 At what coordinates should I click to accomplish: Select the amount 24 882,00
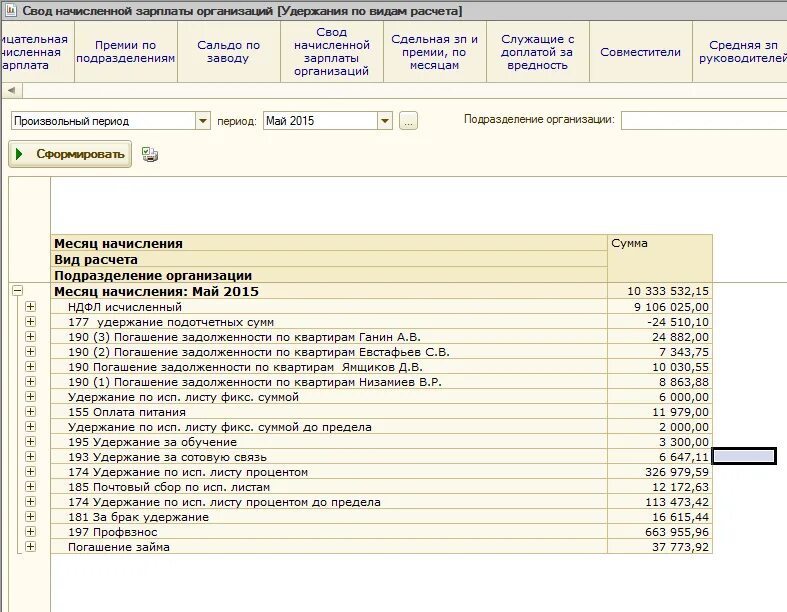[x=660, y=337]
